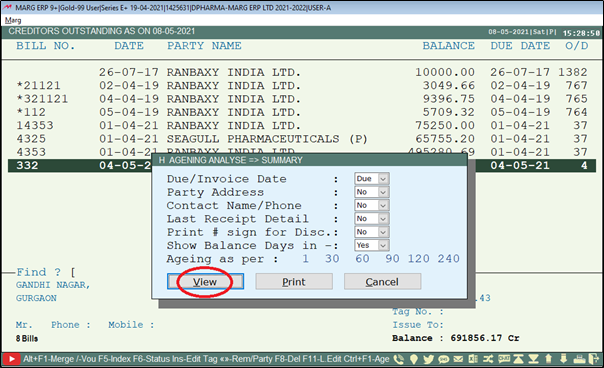Click the shuffle arrows icon
Image resolution: width=604 pixels, height=368 pixels.
tap(488, 359)
